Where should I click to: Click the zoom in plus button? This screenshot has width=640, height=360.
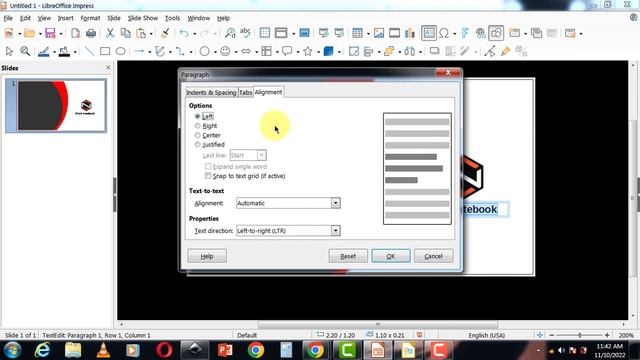607,335
